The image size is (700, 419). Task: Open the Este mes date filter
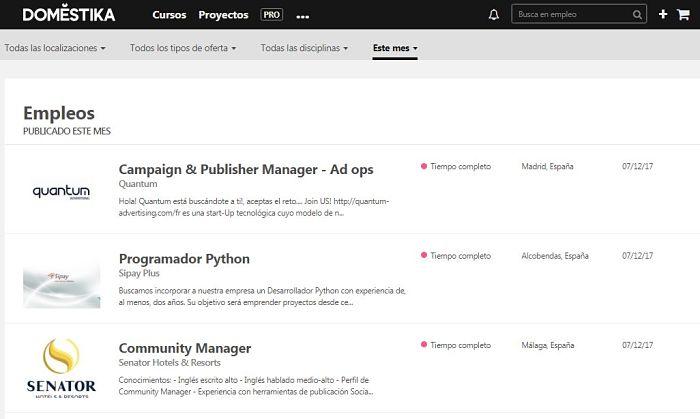[x=395, y=48]
